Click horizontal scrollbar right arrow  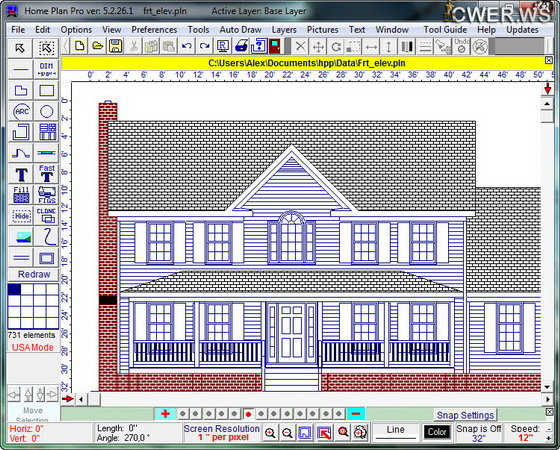pos(548,399)
